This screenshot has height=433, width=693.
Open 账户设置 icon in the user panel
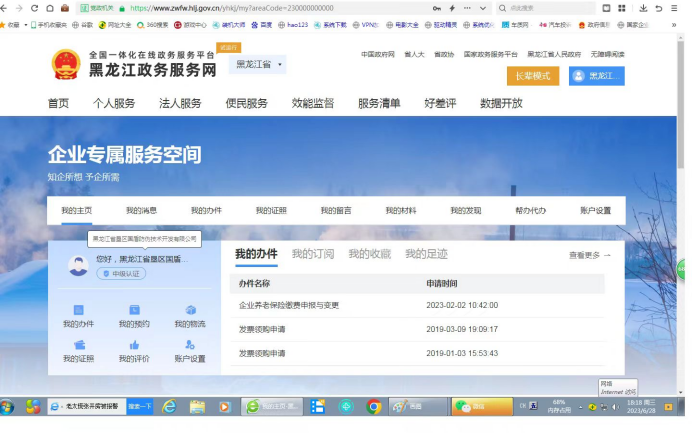190,346
